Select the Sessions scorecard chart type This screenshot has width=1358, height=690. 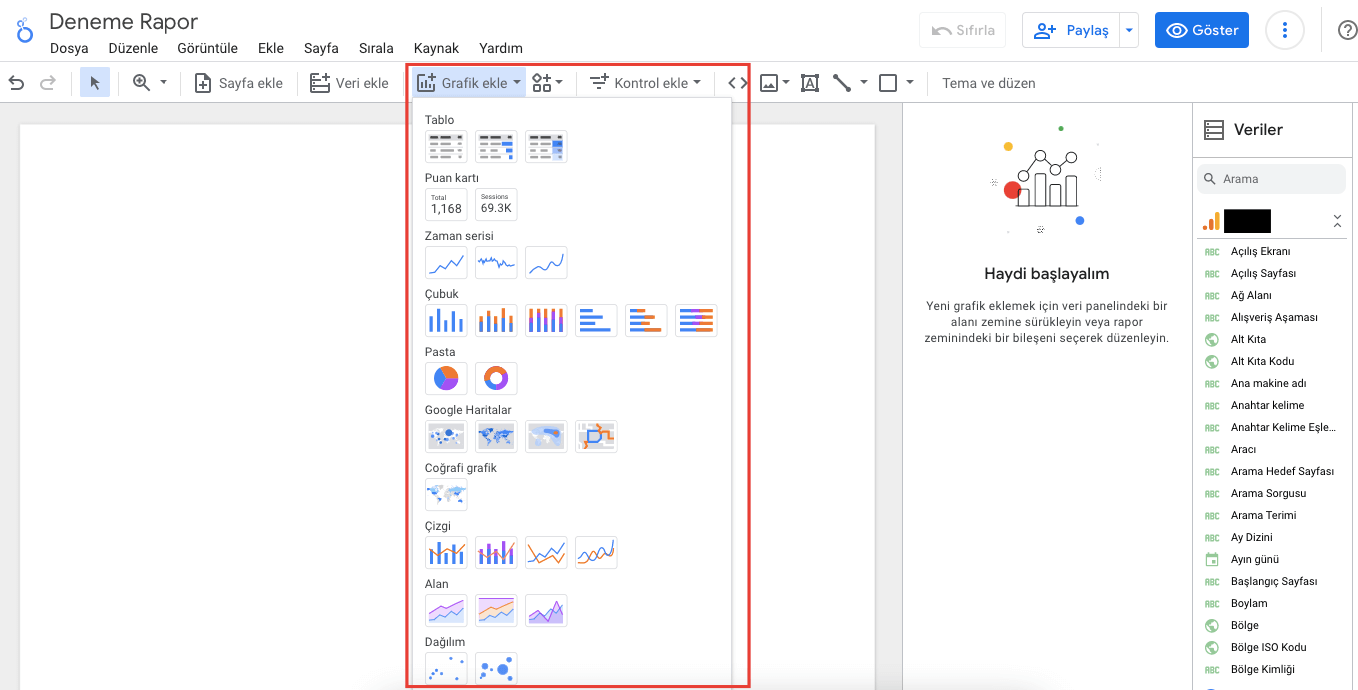tap(495, 204)
